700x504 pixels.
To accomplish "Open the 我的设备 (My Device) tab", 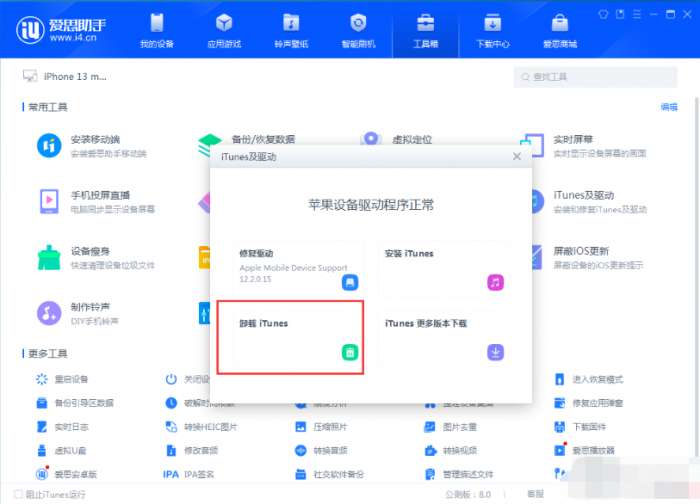I will click(x=157, y=31).
